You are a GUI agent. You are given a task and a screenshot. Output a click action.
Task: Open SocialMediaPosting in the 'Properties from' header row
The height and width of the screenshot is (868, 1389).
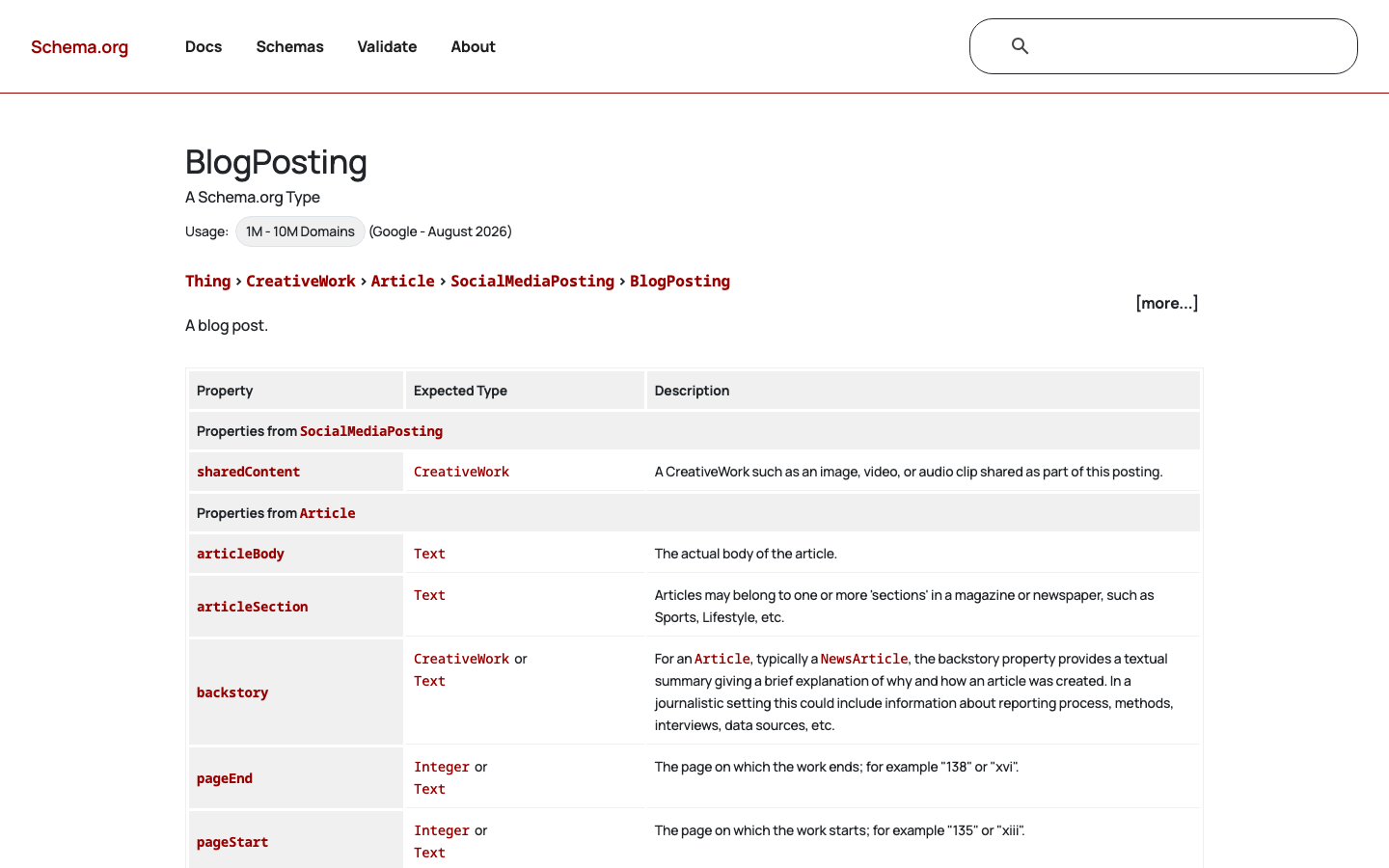[371, 431]
